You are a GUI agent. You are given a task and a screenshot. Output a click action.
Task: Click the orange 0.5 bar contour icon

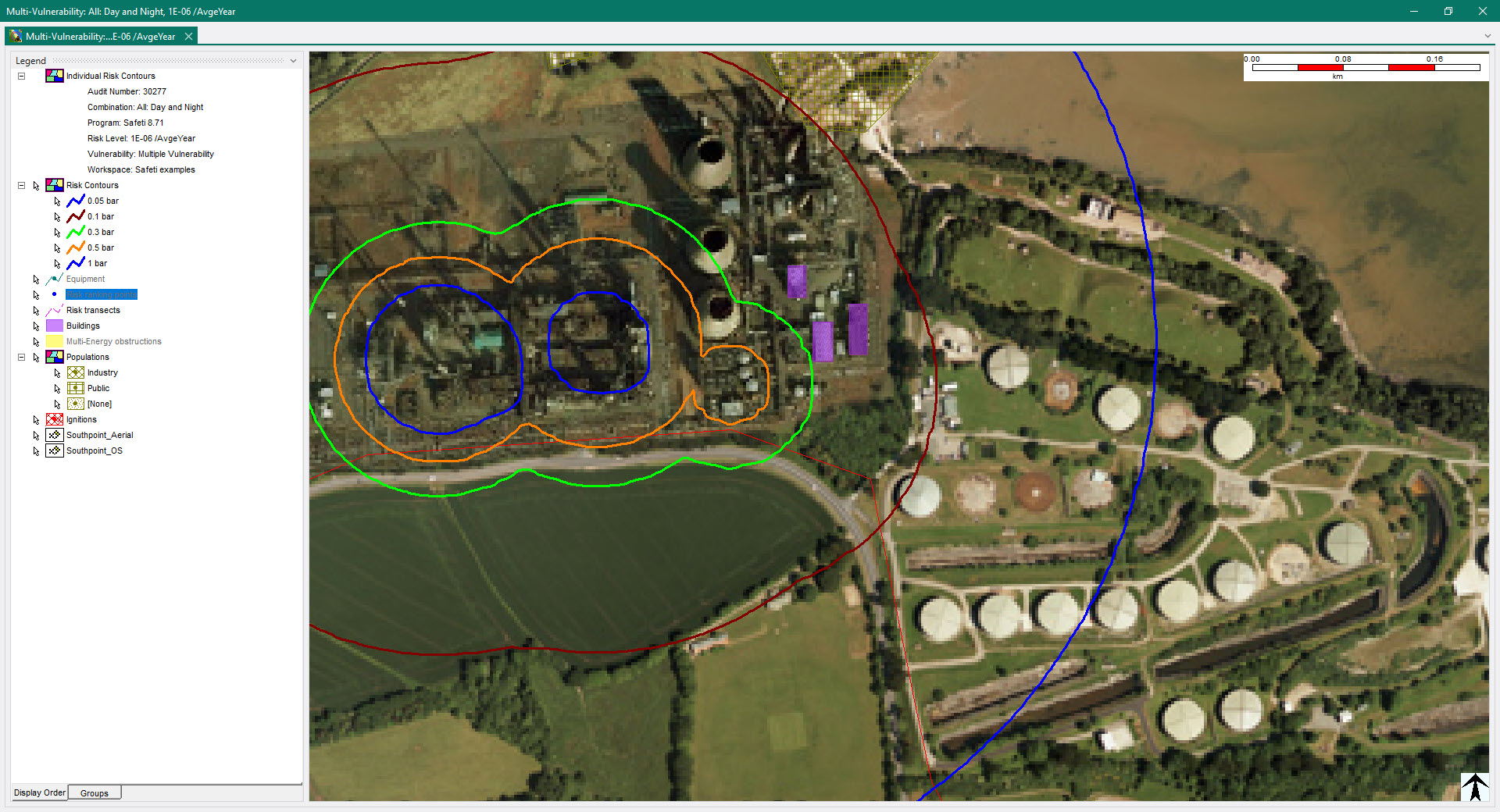click(76, 248)
